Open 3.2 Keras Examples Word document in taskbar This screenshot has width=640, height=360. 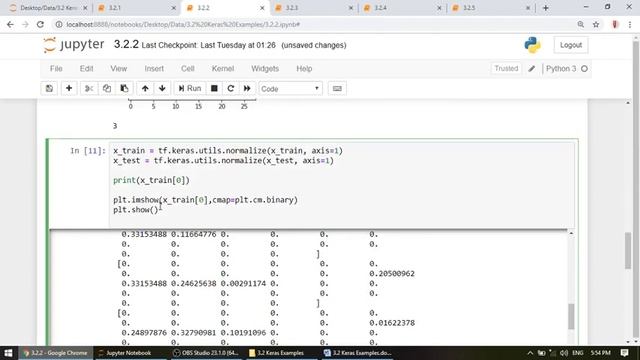pyautogui.click(x=358, y=353)
